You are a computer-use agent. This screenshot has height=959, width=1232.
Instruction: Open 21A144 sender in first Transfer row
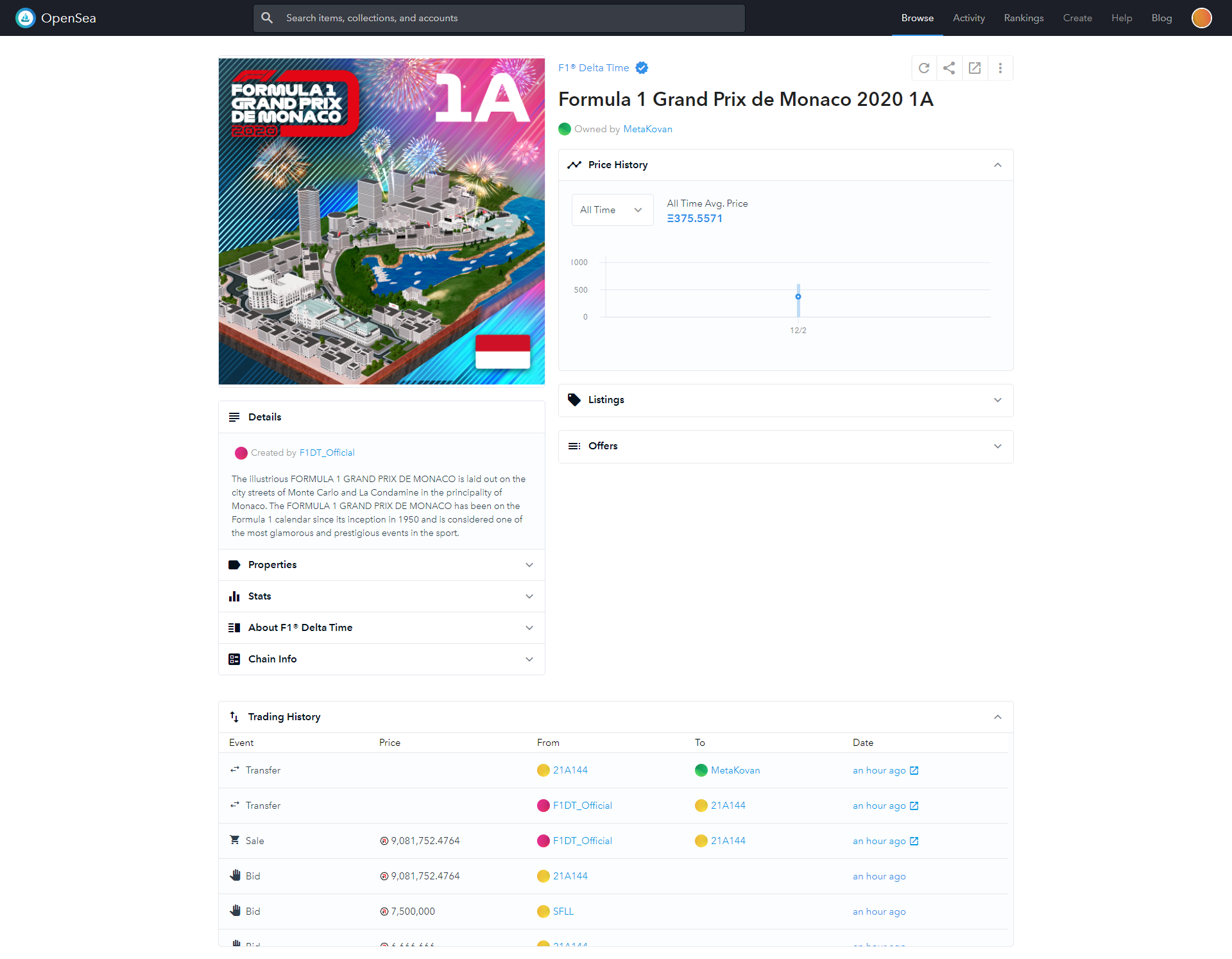(570, 770)
